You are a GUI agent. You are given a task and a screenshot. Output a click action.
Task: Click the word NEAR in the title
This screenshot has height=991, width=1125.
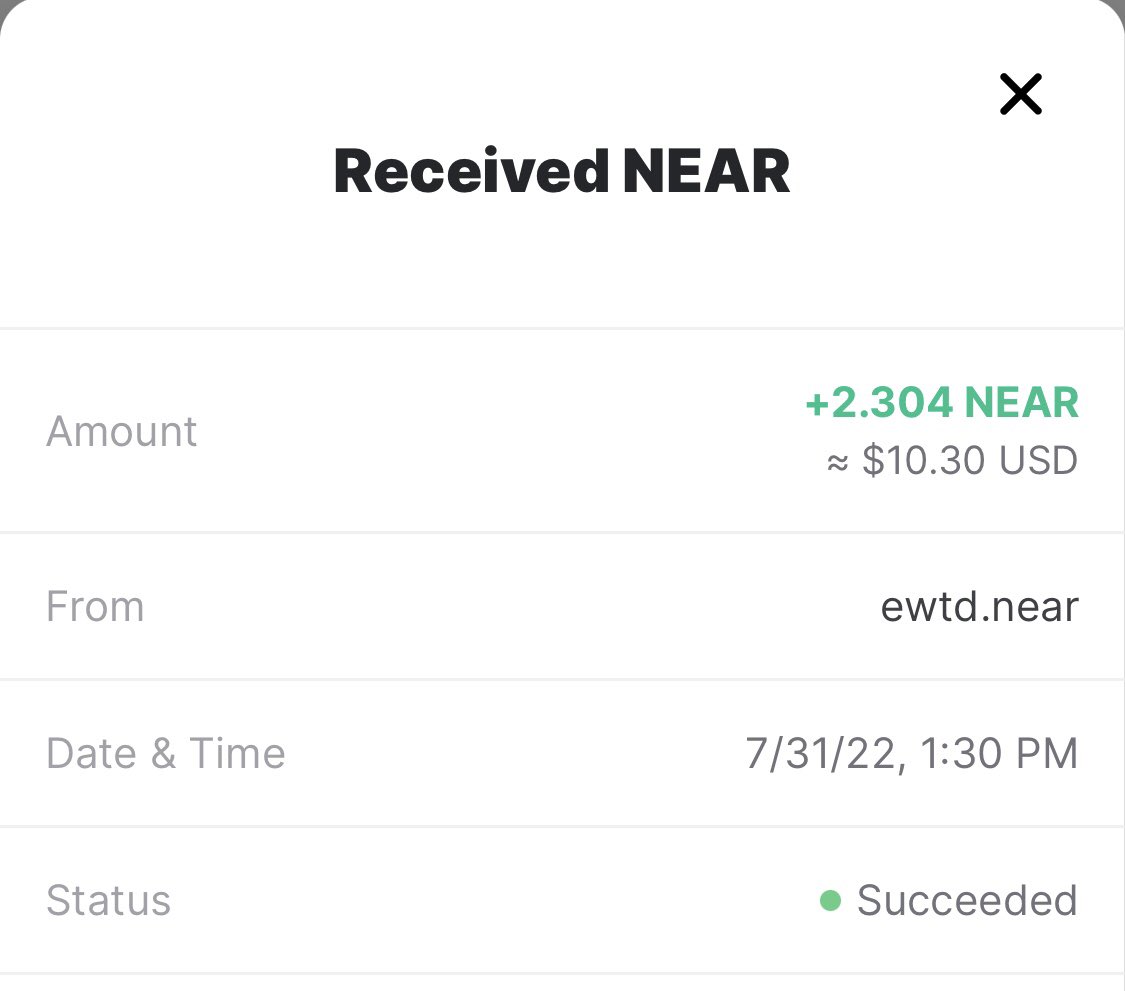point(707,172)
